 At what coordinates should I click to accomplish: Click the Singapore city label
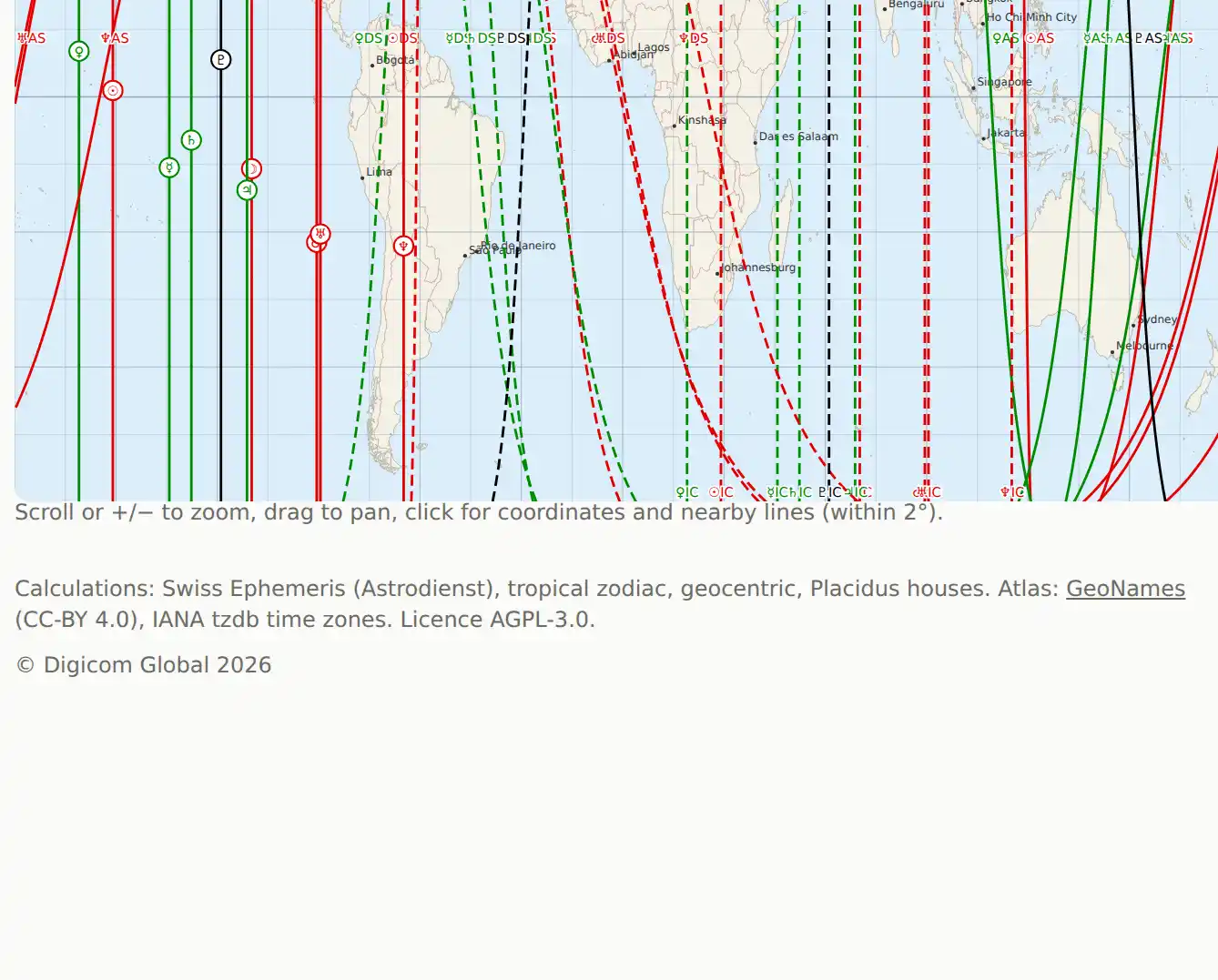click(1004, 82)
